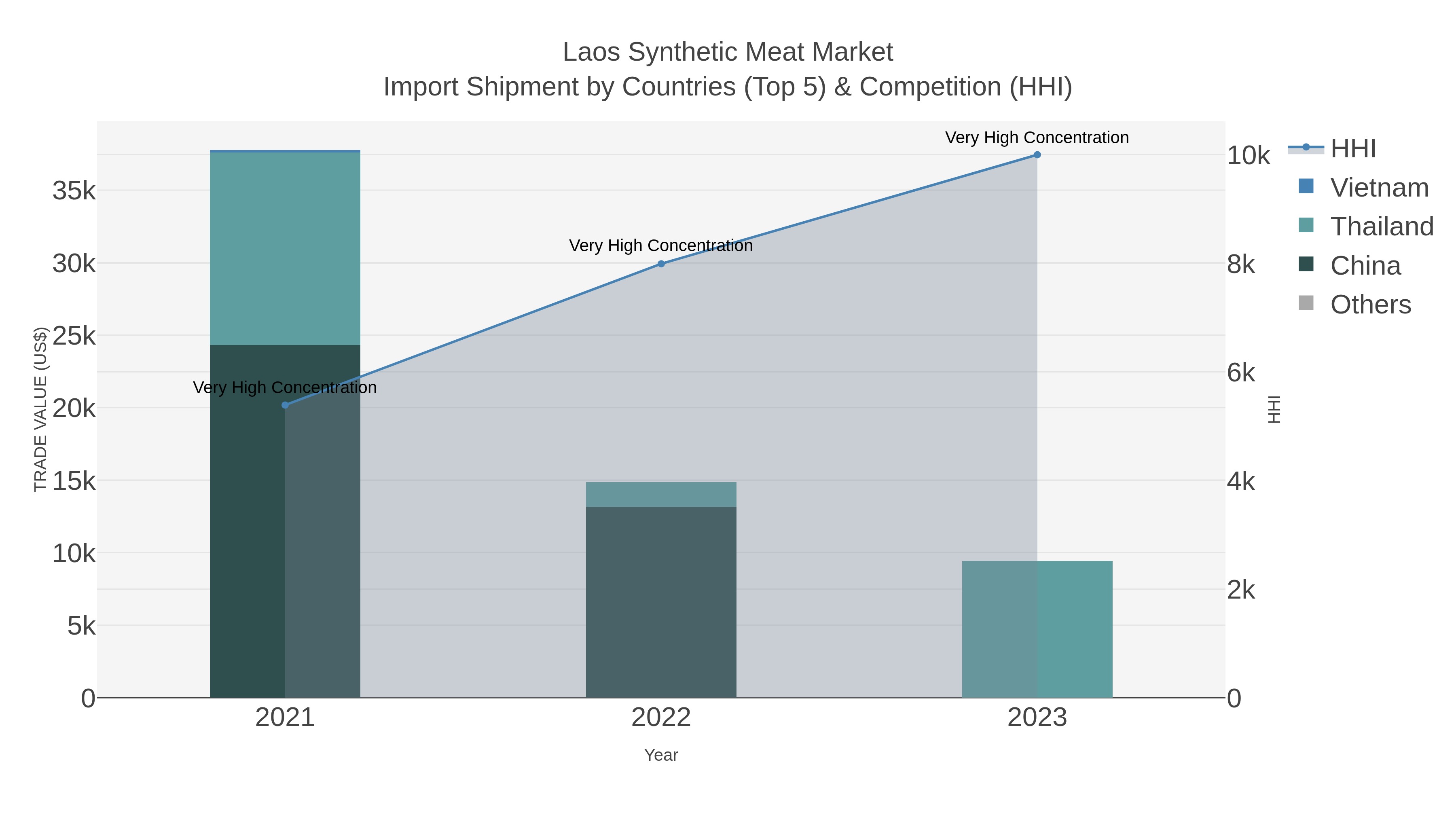
Task: Click the 2022 China bar segment
Action: pyautogui.click(x=661, y=602)
